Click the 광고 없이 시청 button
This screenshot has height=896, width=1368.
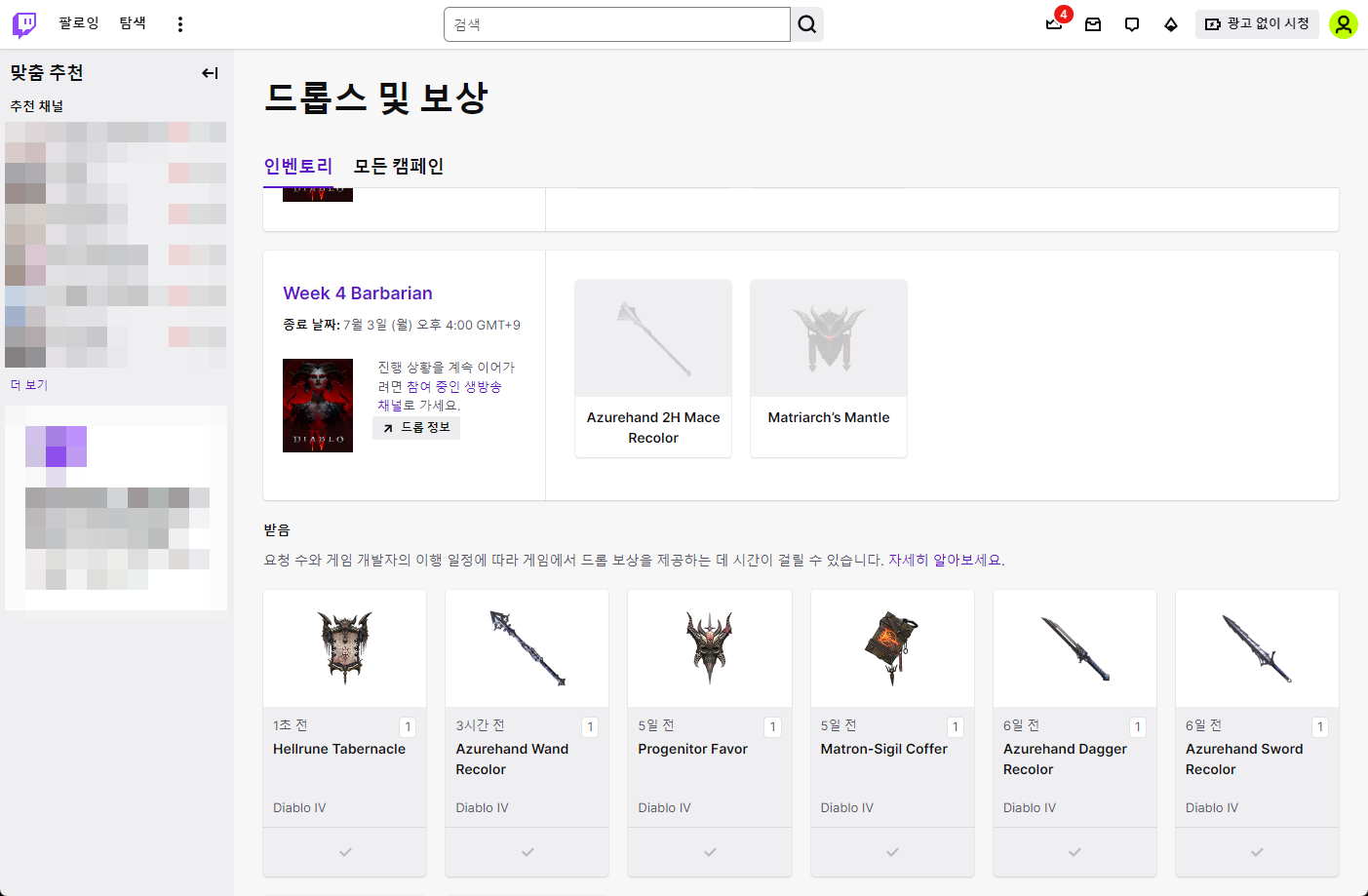[x=1257, y=24]
